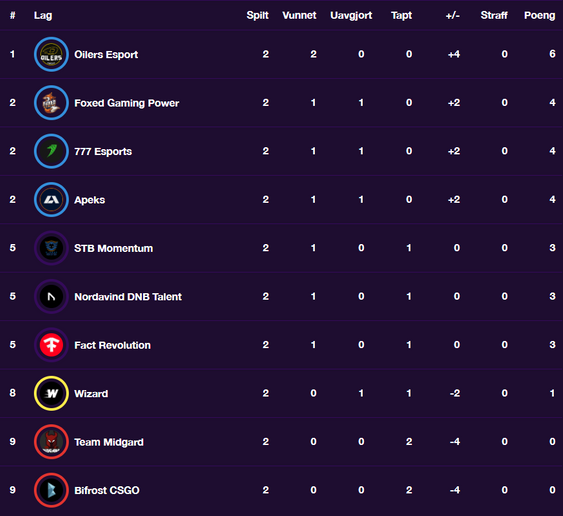The width and height of the screenshot is (563, 516).
Task: Click the Oilers Esport team logo
Action: point(51,55)
